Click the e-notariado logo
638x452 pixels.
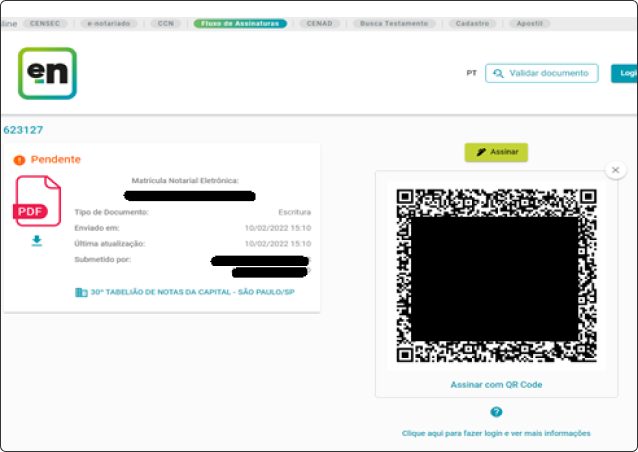coord(47,73)
